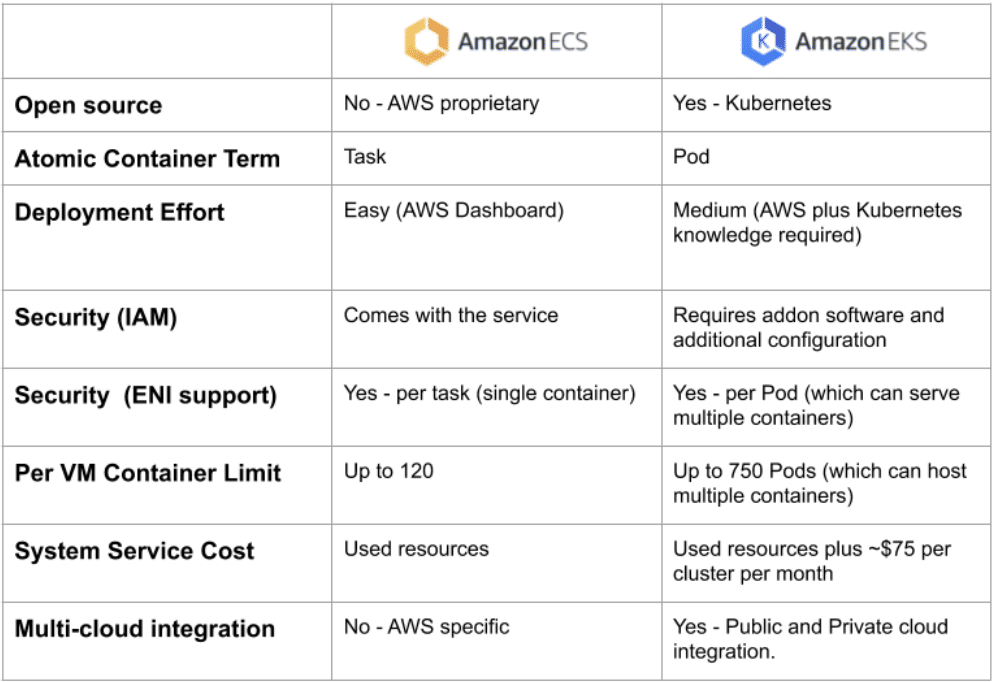
Task: Click the 'Easy (AWS Dashboard)' cell
Action: 454,210
